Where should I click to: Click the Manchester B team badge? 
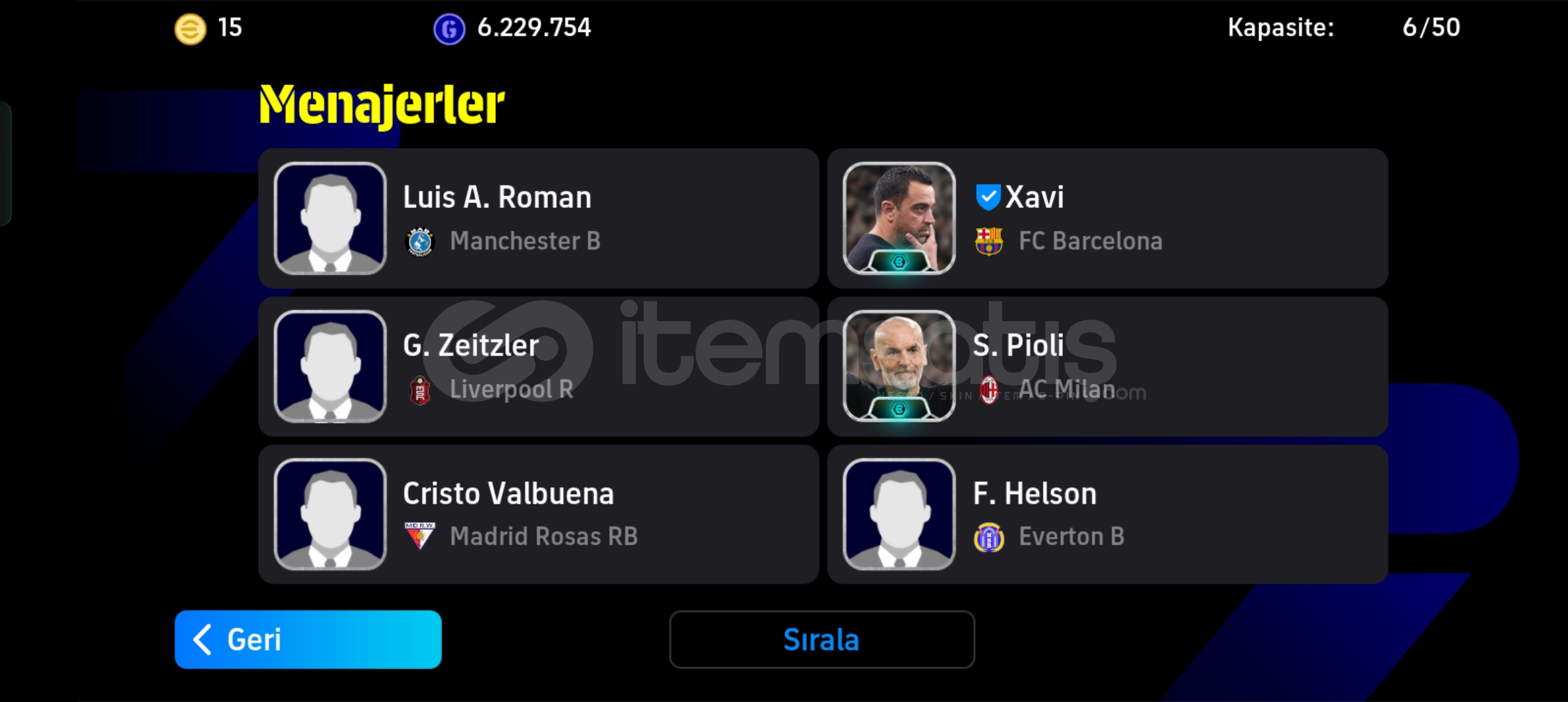[420, 242]
